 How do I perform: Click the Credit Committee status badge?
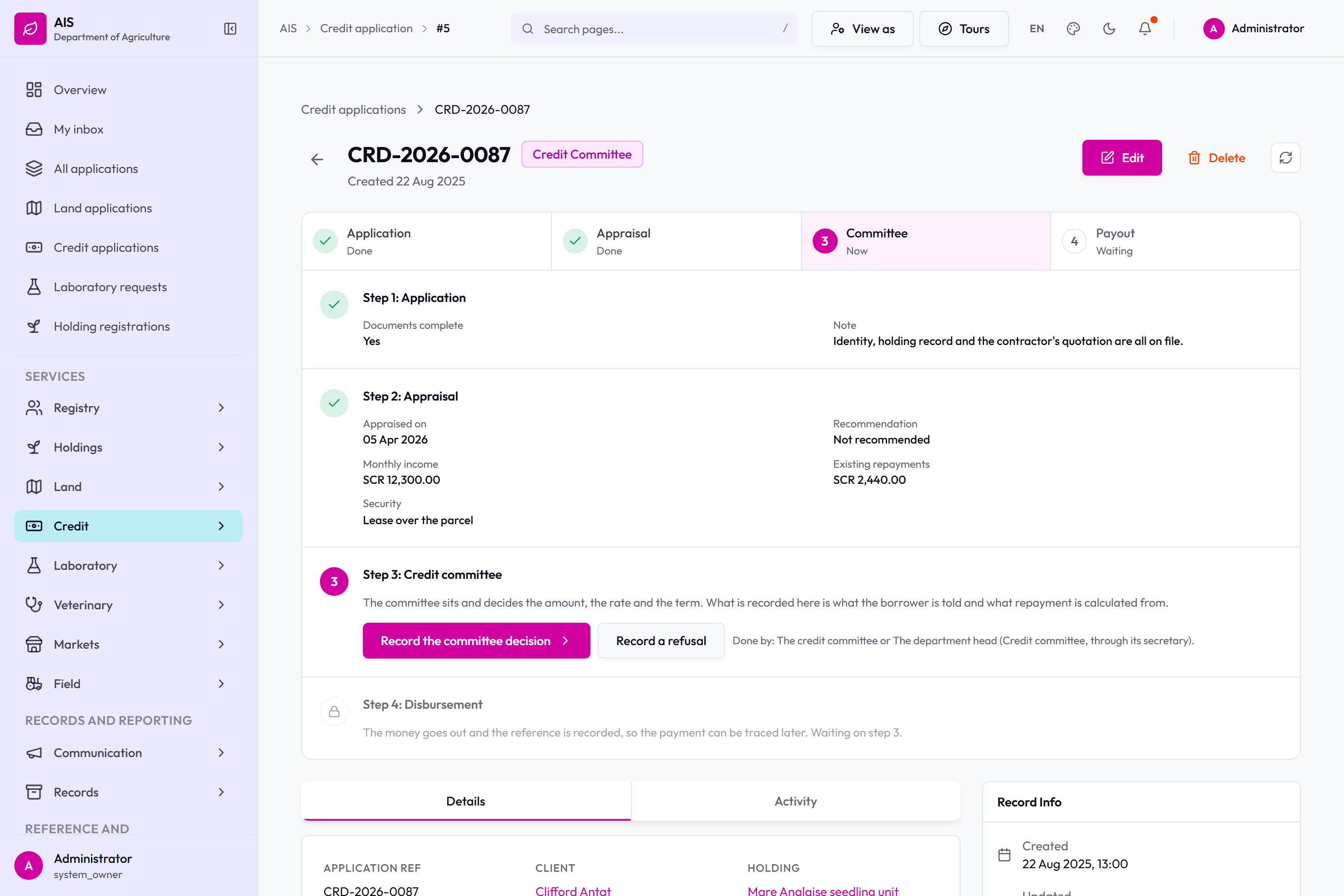(582, 154)
